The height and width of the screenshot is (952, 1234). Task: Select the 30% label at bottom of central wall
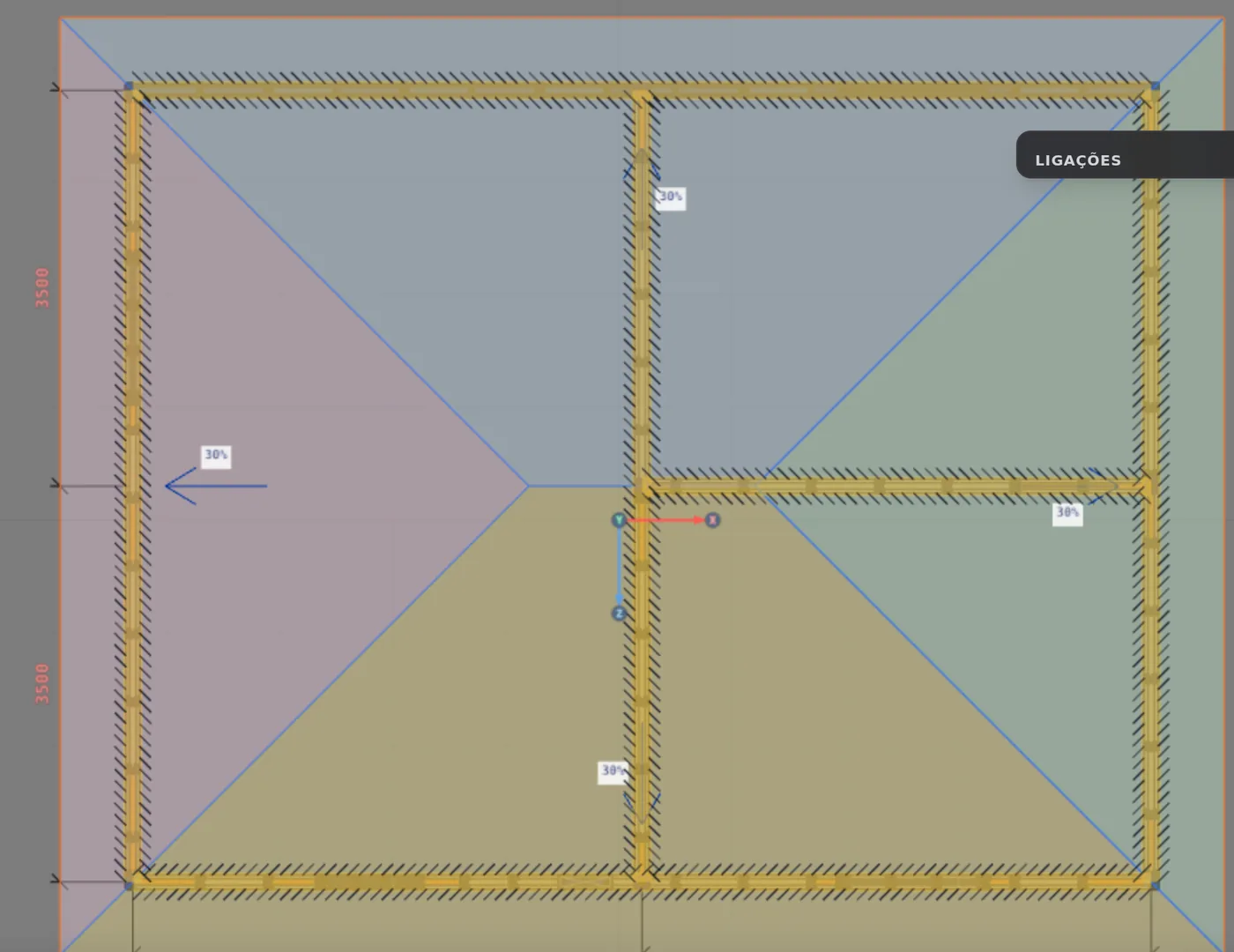[x=613, y=771]
